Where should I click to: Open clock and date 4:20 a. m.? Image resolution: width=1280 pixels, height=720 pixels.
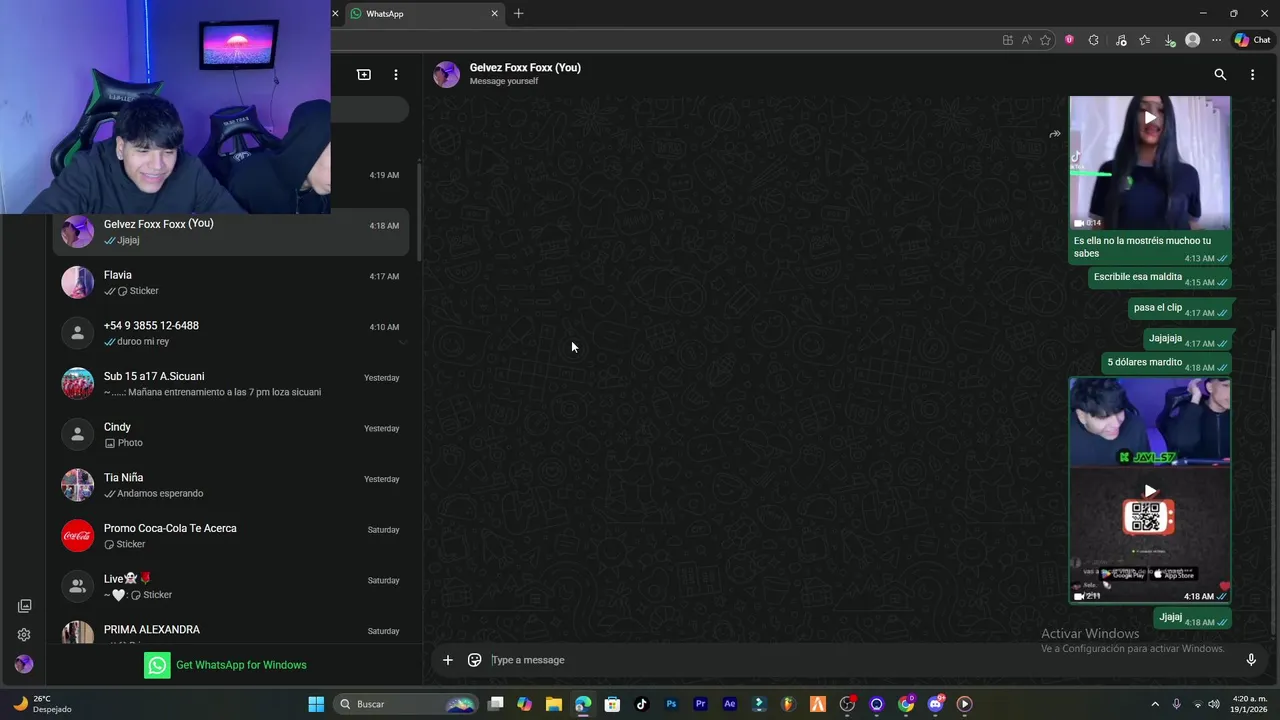pyautogui.click(x=1250, y=704)
